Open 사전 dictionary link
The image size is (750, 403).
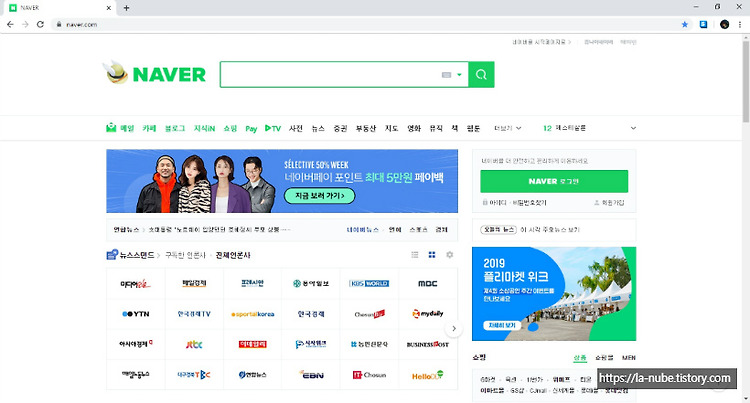[296, 128]
